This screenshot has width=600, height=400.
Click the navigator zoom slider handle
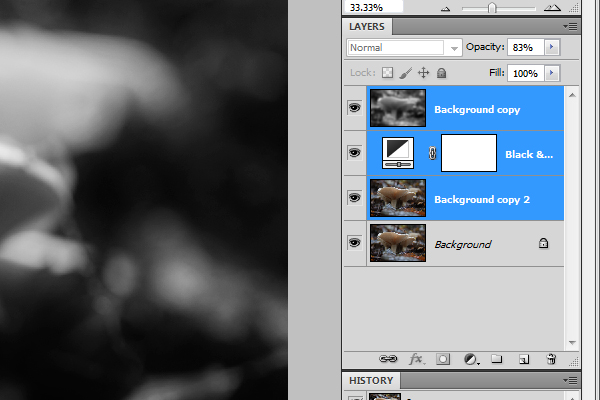click(492, 8)
